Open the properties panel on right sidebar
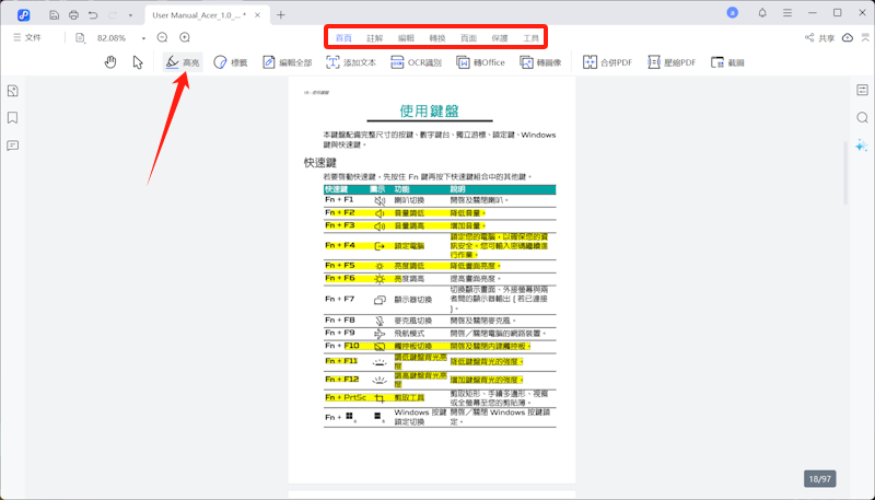Viewport: 875px width, 500px height. tap(862, 90)
